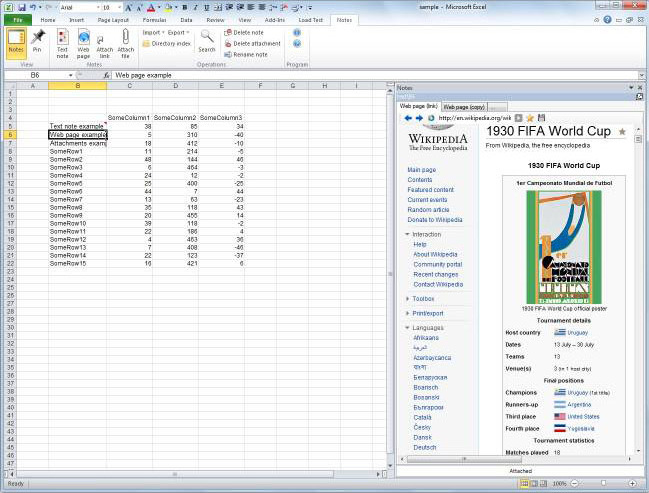
Task: Click the zoom slider in status bar
Action: point(603,483)
